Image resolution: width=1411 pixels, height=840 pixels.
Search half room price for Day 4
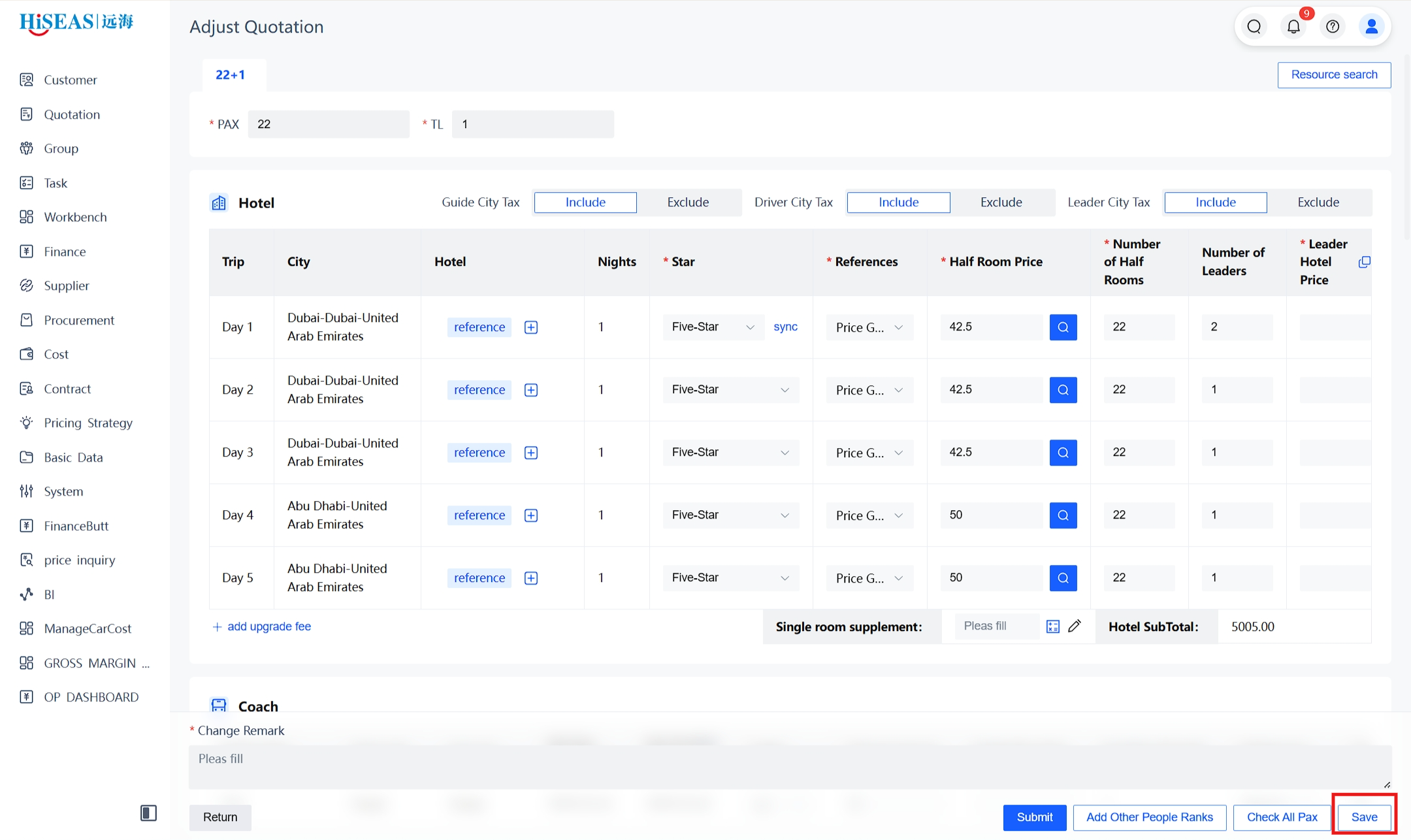pos(1063,515)
